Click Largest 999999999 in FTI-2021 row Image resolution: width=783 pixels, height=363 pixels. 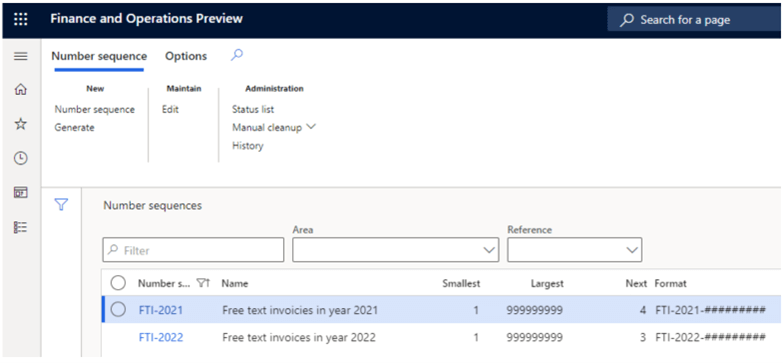point(534,311)
